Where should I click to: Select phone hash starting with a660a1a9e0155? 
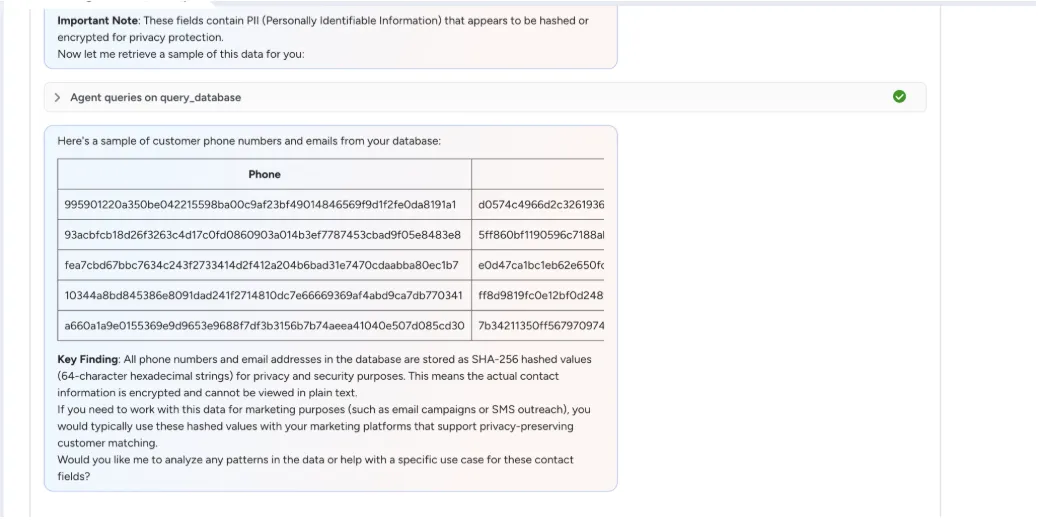(264, 325)
